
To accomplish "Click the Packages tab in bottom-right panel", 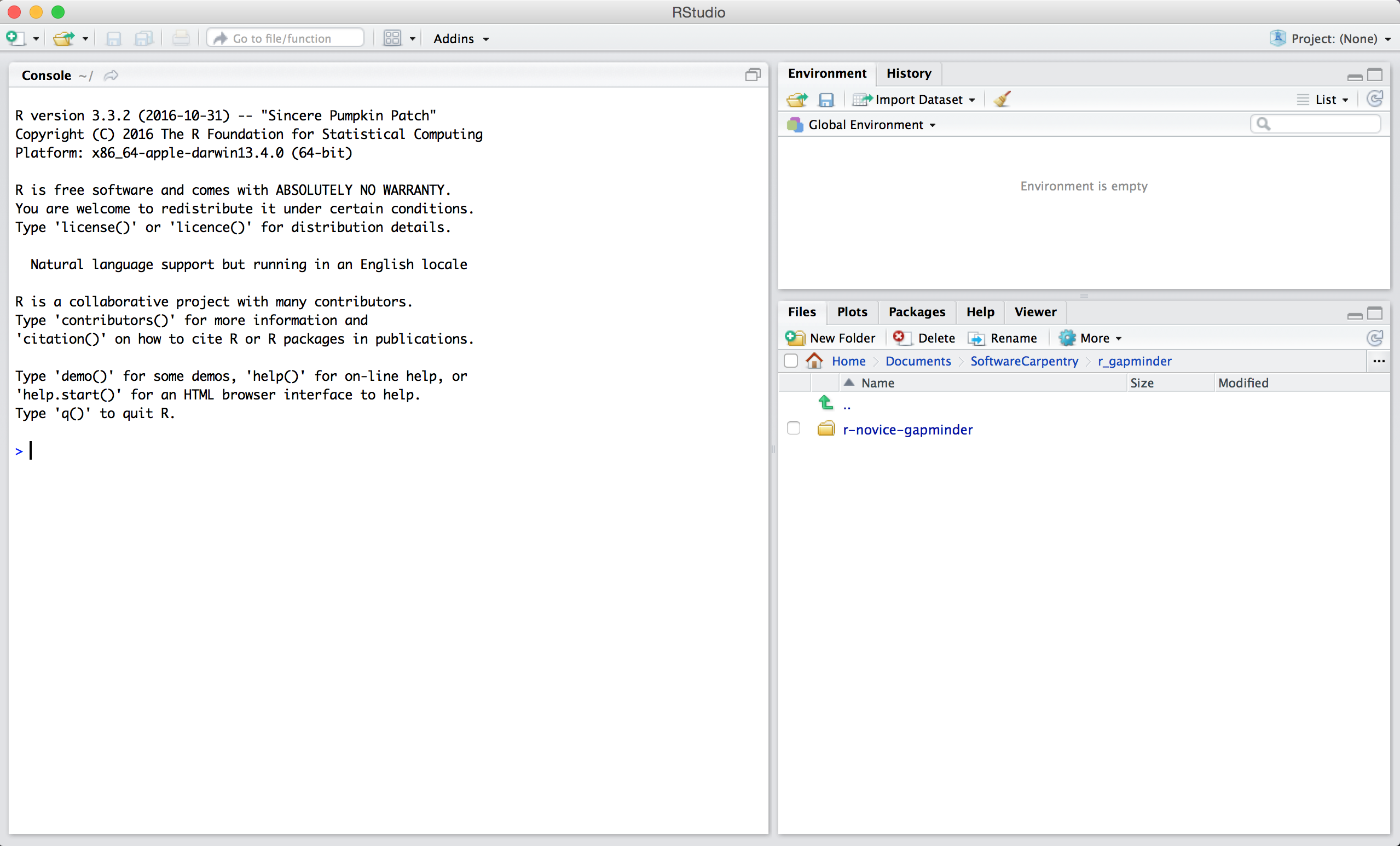I will (x=916, y=311).
